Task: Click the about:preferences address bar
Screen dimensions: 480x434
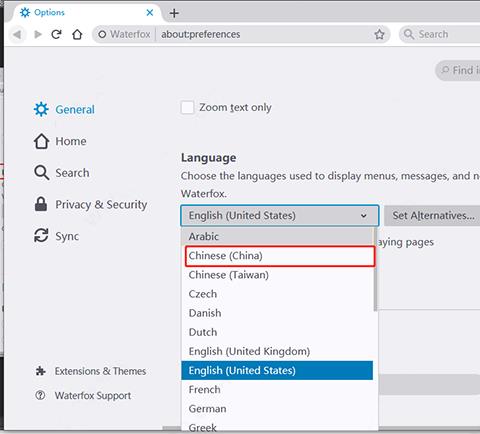Action: point(263,34)
